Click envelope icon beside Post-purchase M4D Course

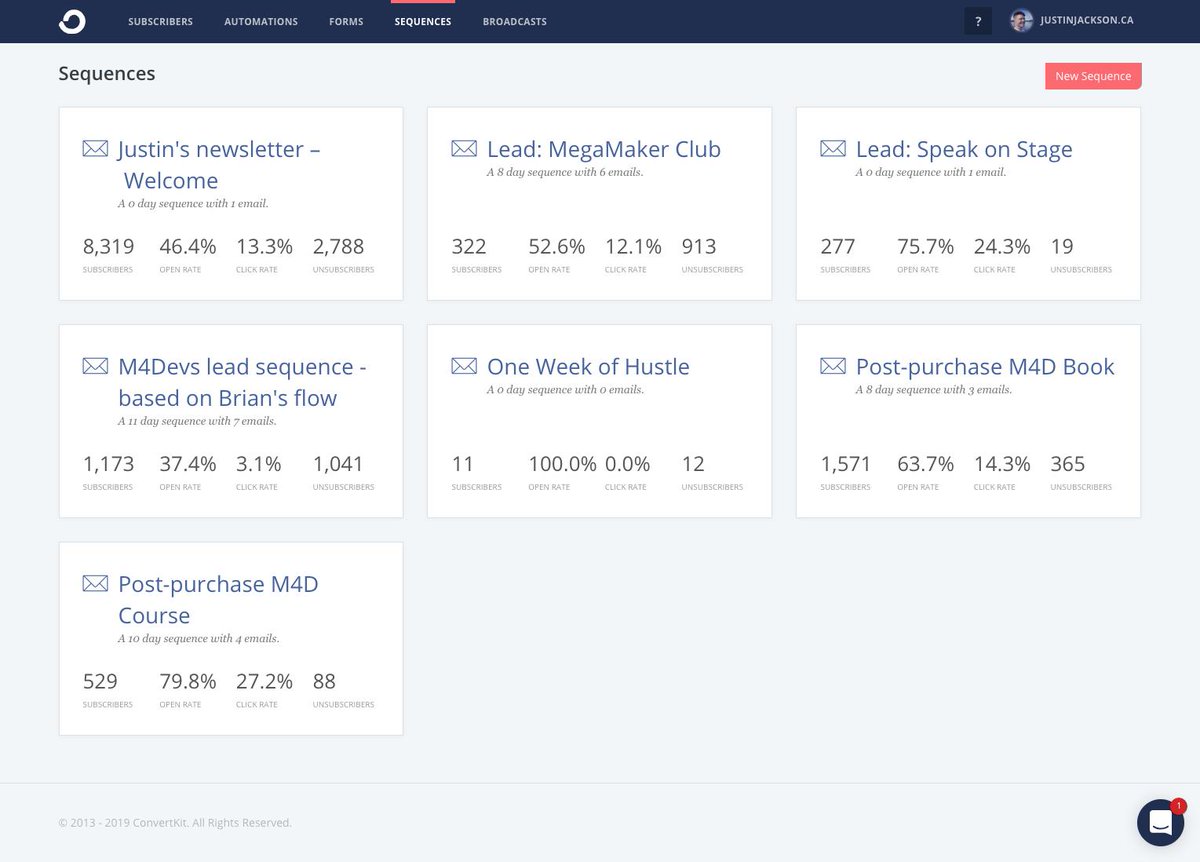[x=95, y=583]
